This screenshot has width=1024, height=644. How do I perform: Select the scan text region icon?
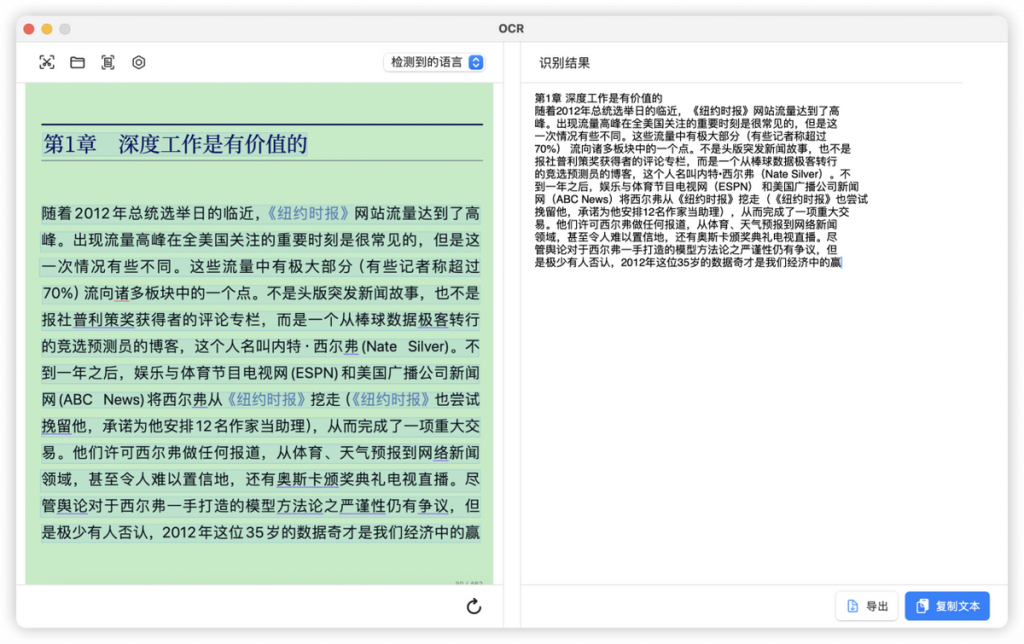point(108,62)
